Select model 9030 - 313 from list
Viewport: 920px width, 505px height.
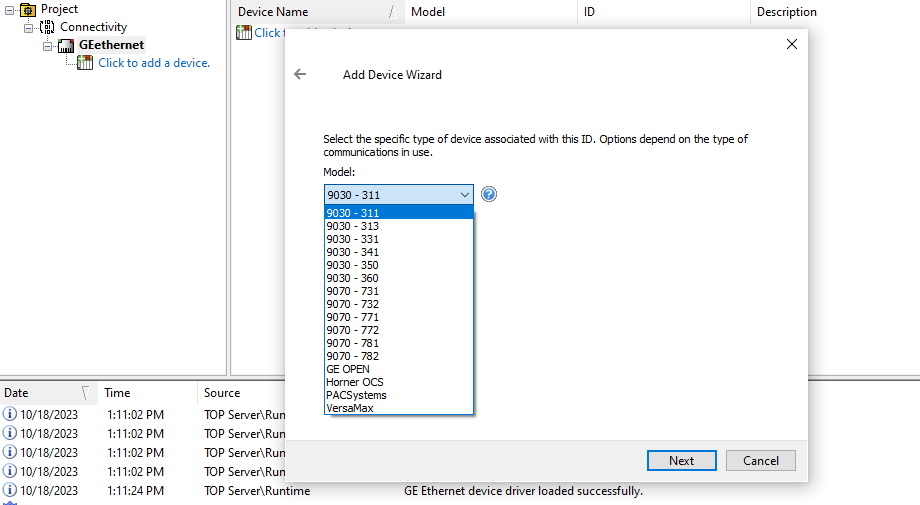pyautogui.click(x=399, y=226)
